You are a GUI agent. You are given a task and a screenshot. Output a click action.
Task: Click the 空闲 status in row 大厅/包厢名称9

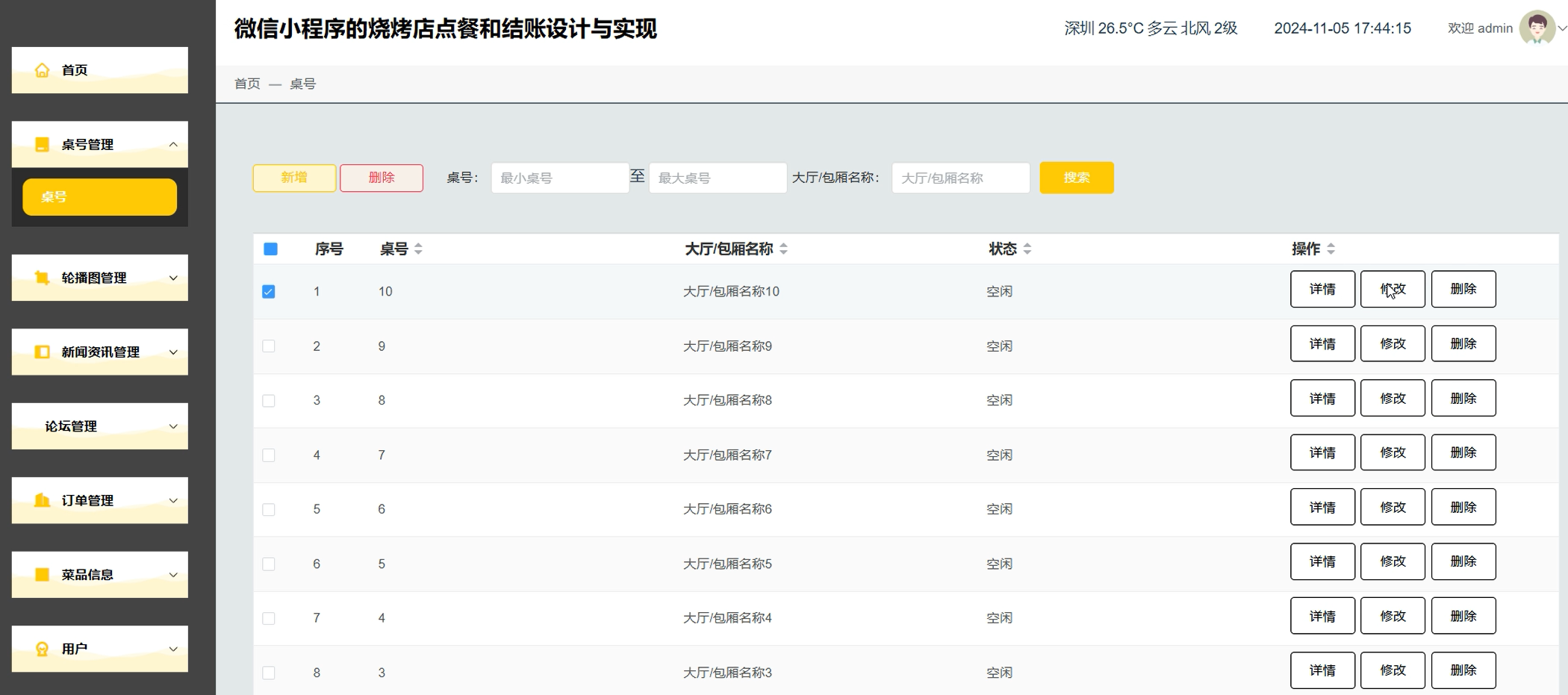click(999, 346)
